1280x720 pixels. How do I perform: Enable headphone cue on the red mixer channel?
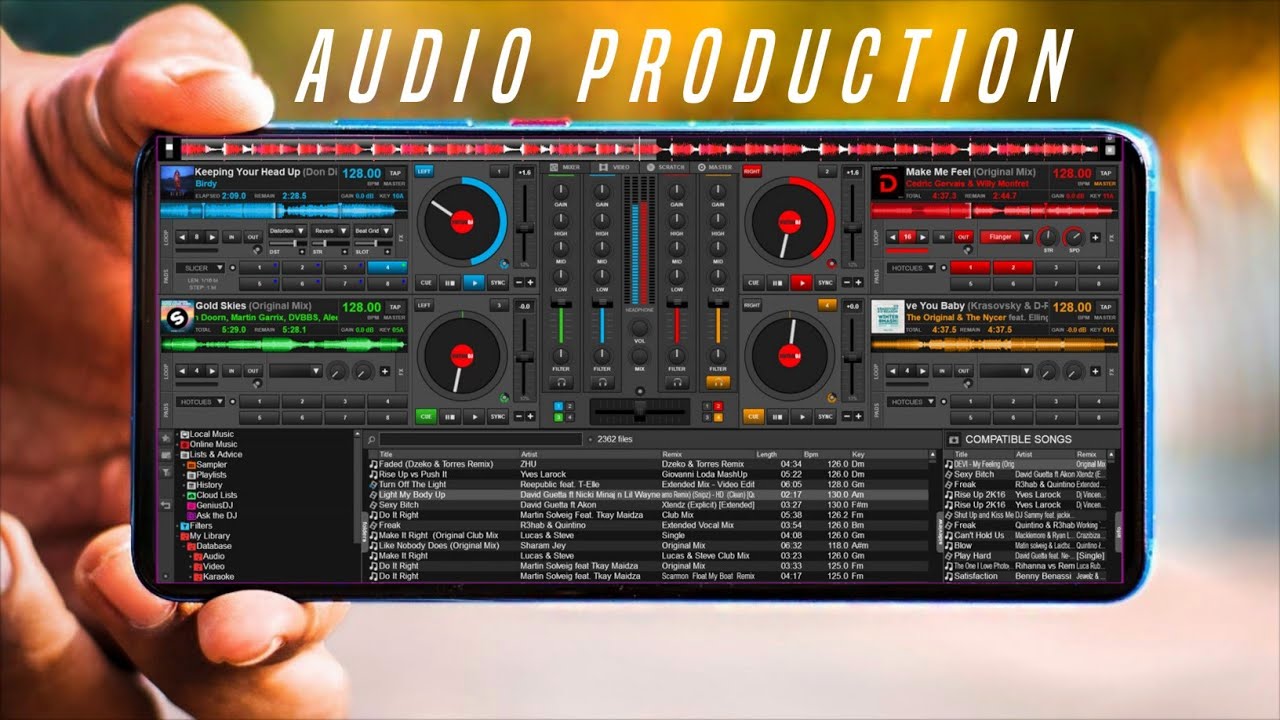(x=677, y=381)
